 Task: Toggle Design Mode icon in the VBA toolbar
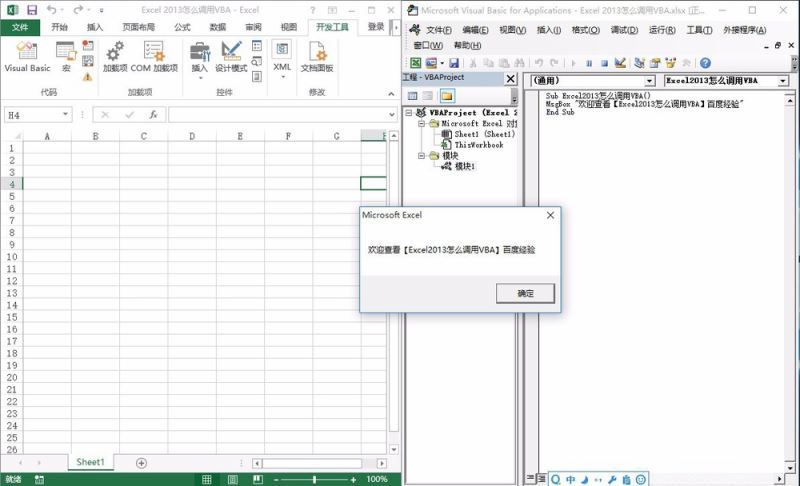point(620,63)
